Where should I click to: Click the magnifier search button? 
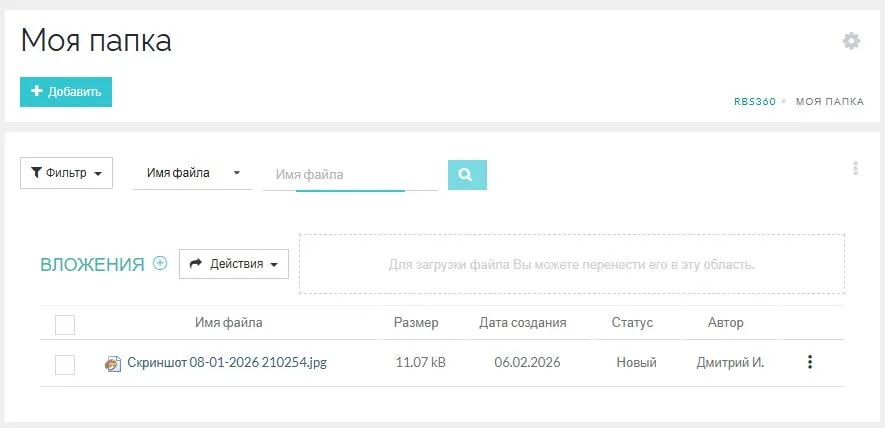tap(466, 174)
